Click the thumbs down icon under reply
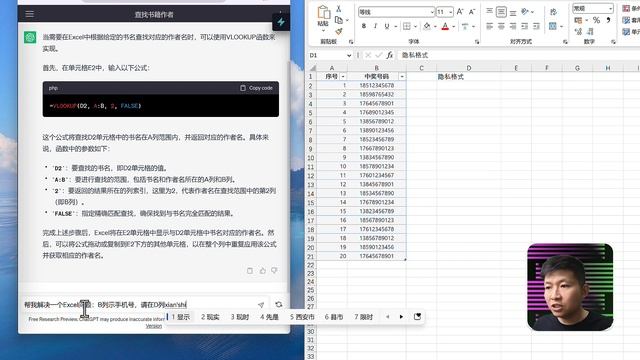The width and height of the screenshot is (640, 360). tap(274, 270)
